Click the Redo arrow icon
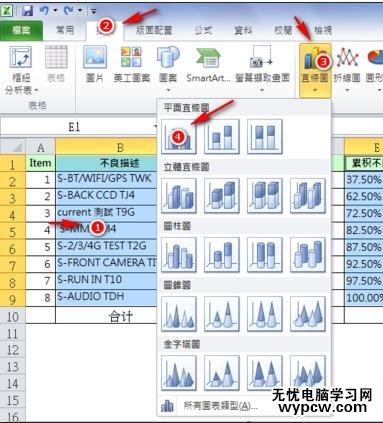 point(68,10)
